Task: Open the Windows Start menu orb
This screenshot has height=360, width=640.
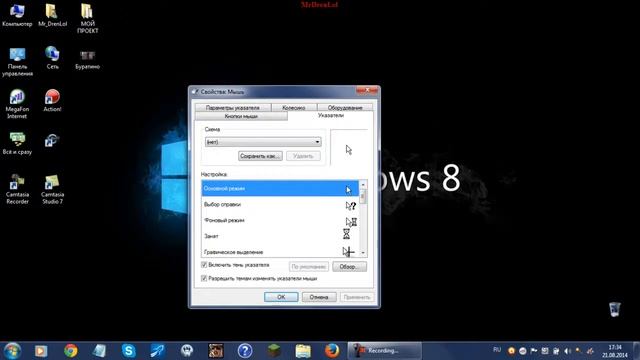Action: 12,351
